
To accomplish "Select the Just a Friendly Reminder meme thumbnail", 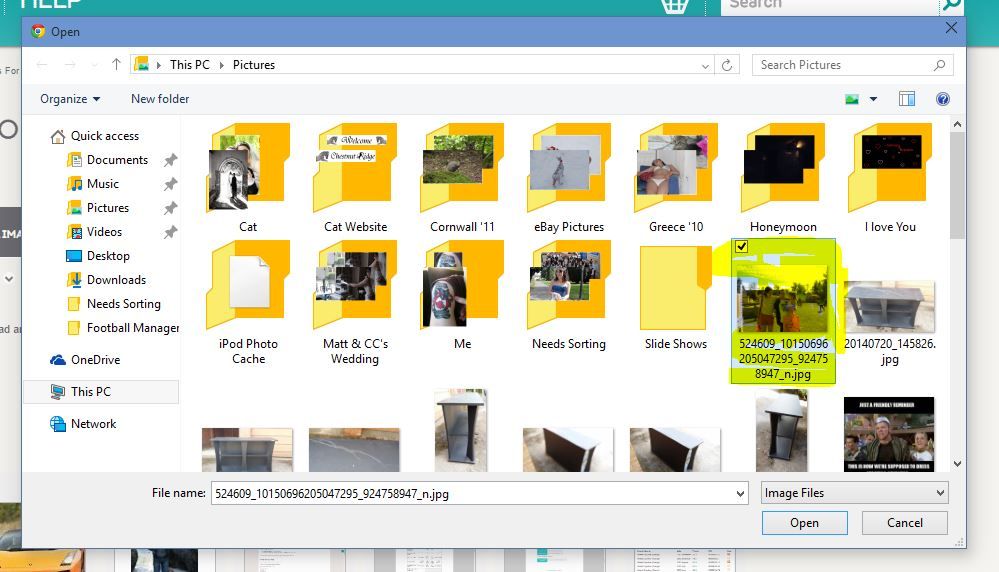I will pyautogui.click(x=889, y=434).
